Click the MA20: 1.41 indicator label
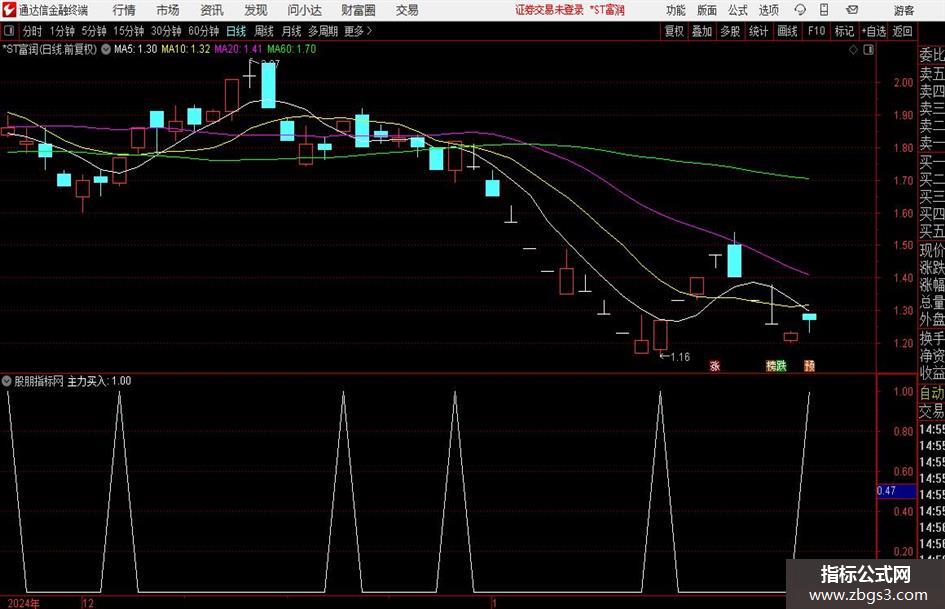The height and width of the screenshot is (609, 945). tap(238, 49)
